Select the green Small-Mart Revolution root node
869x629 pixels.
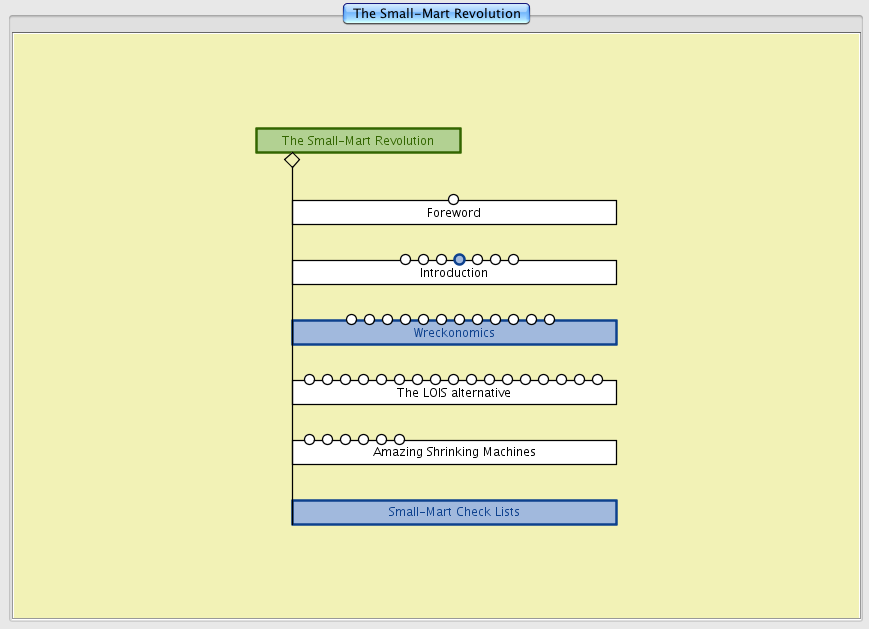pyautogui.click(x=358, y=141)
